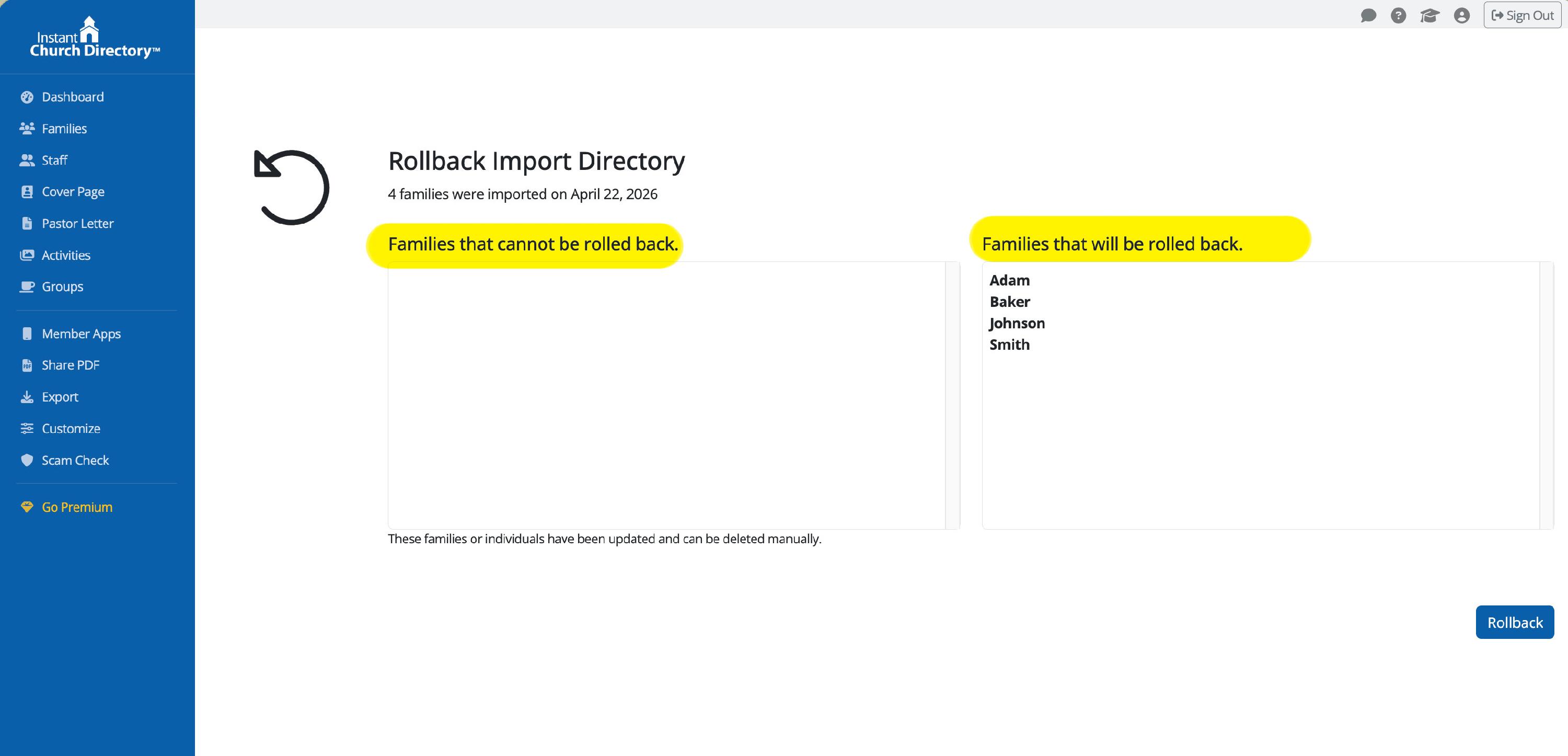Image resolution: width=1568 pixels, height=756 pixels.
Task: Click the graduation cap training icon
Action: click(1430, 15)
